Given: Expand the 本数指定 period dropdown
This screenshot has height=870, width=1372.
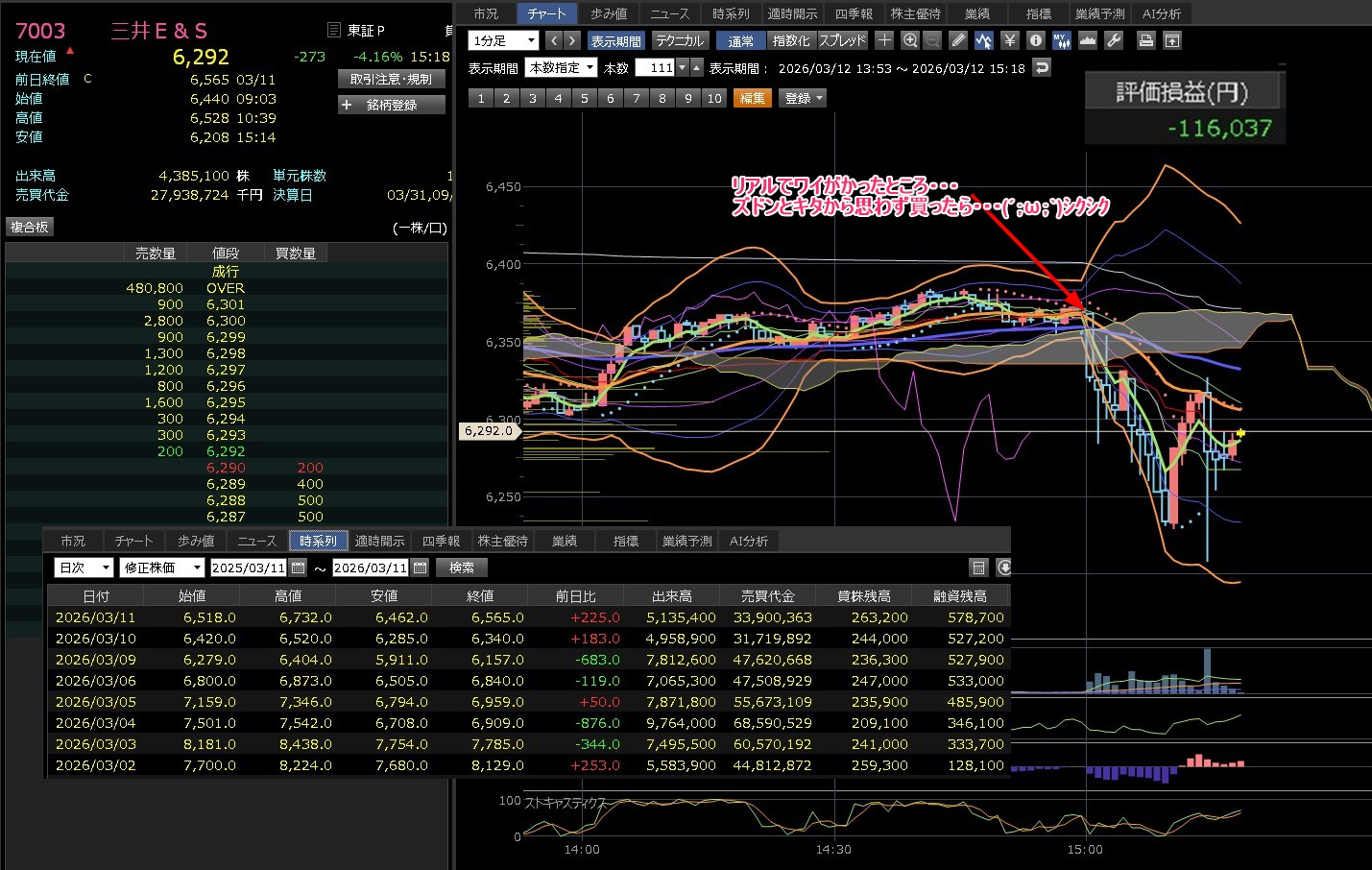Looking at the screenshot, I should pyautogui.click(x=562, y=67).
